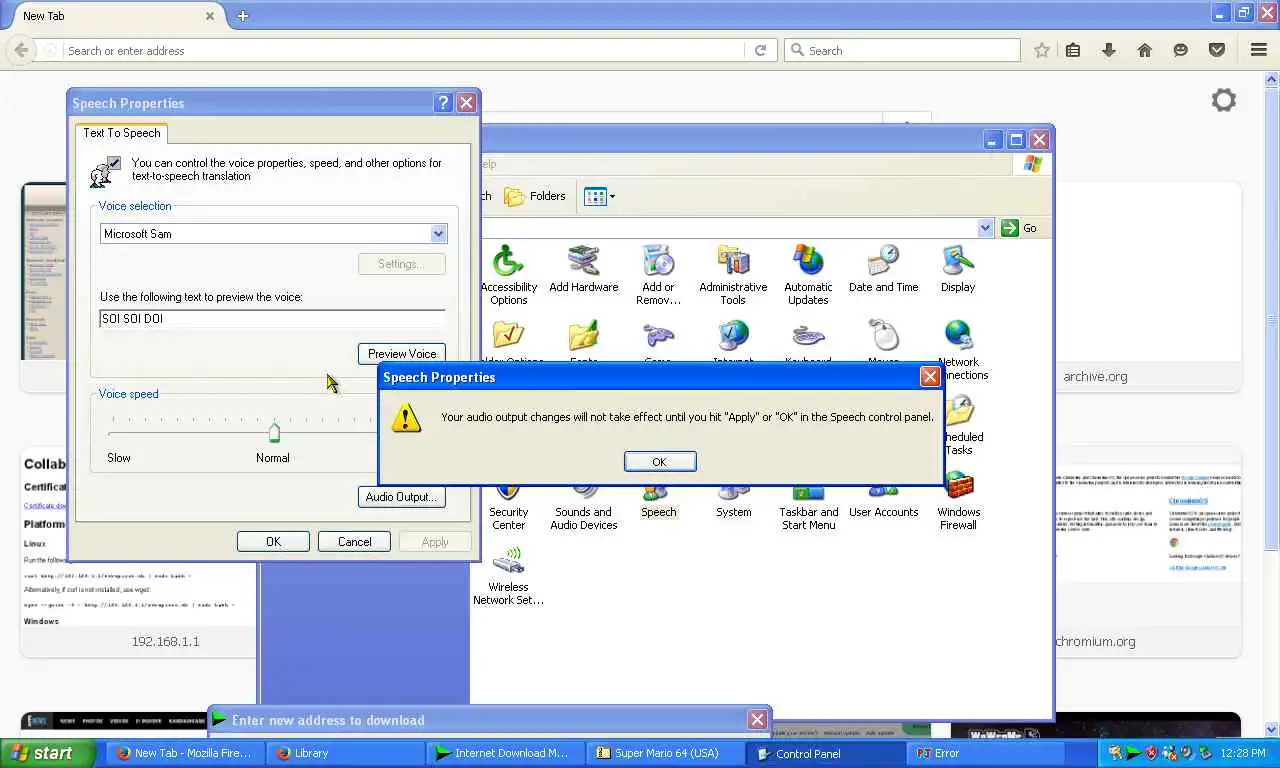Click preview voice text field

click(272, 319)
